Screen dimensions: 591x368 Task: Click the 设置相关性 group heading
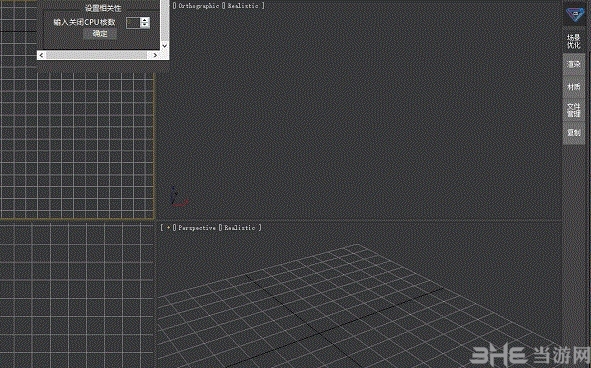click(x=103, y=8)
